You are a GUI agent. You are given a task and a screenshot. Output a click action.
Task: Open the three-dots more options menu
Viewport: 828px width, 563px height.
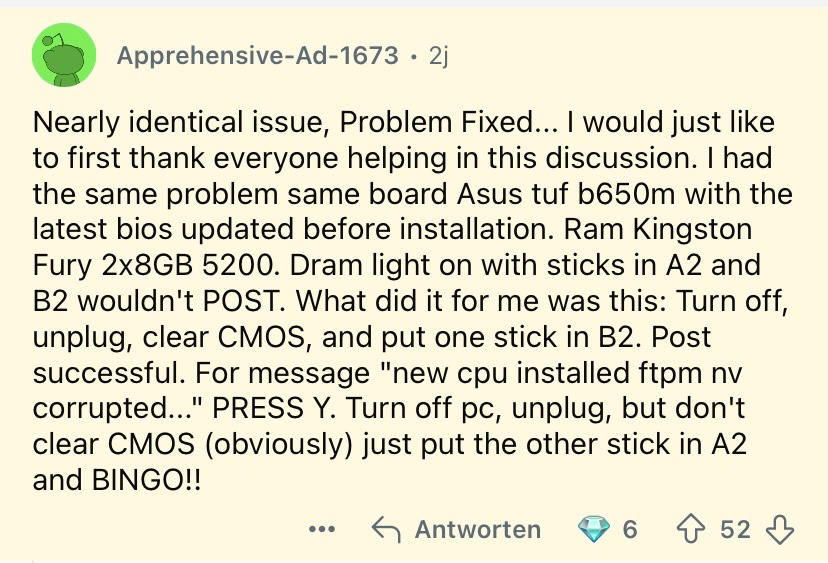pos(322,529)
